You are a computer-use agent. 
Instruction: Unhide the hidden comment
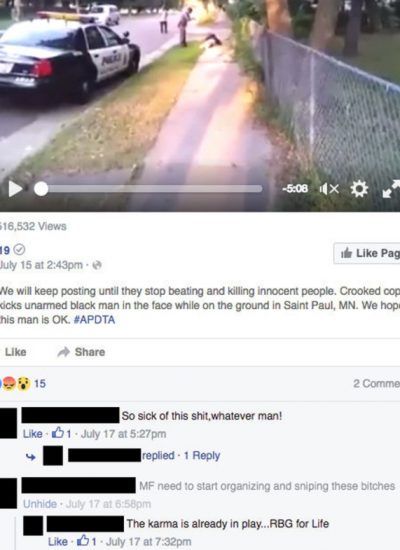40,504
